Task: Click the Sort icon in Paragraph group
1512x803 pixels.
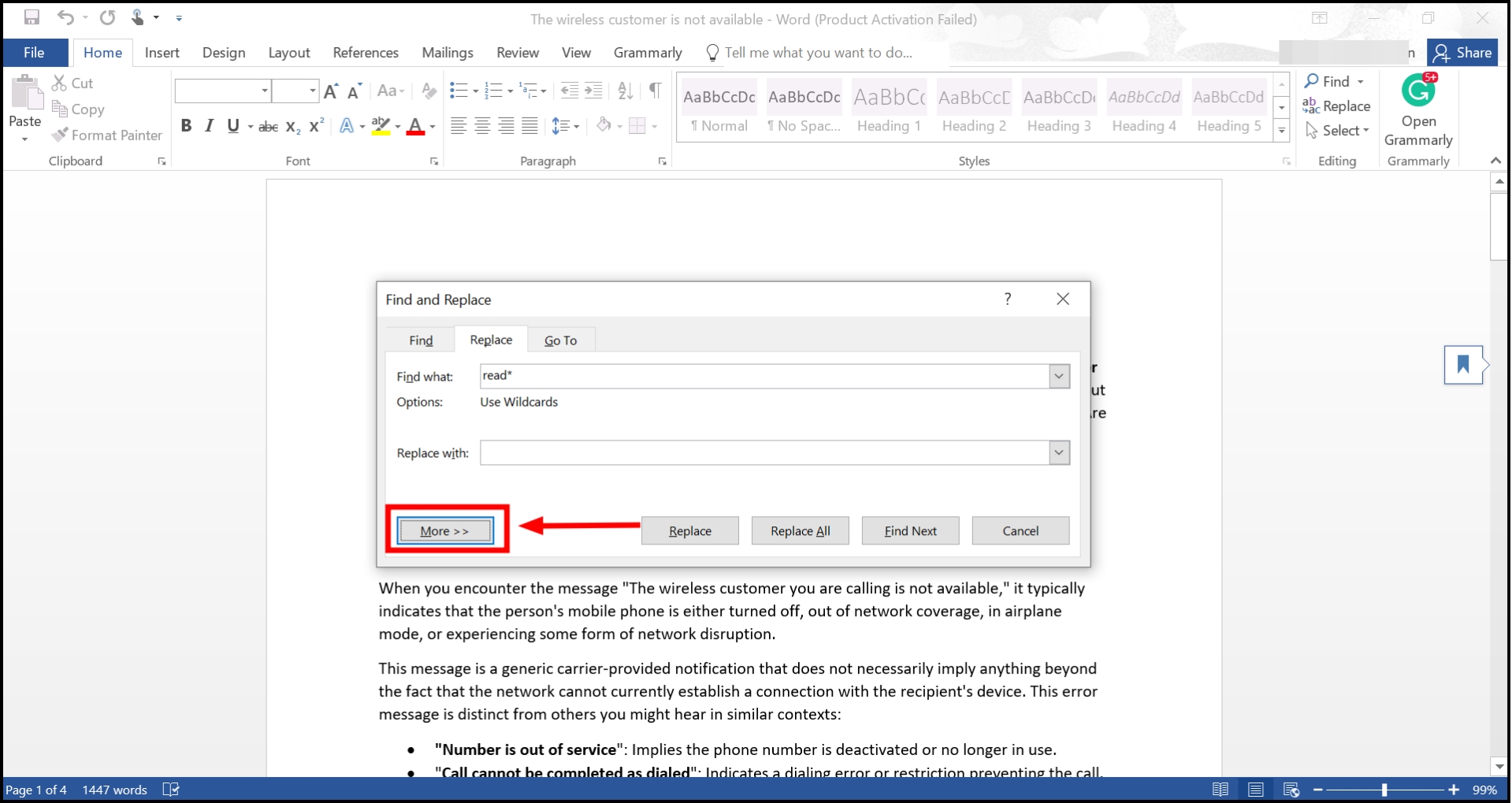Action: coord(625,91)
